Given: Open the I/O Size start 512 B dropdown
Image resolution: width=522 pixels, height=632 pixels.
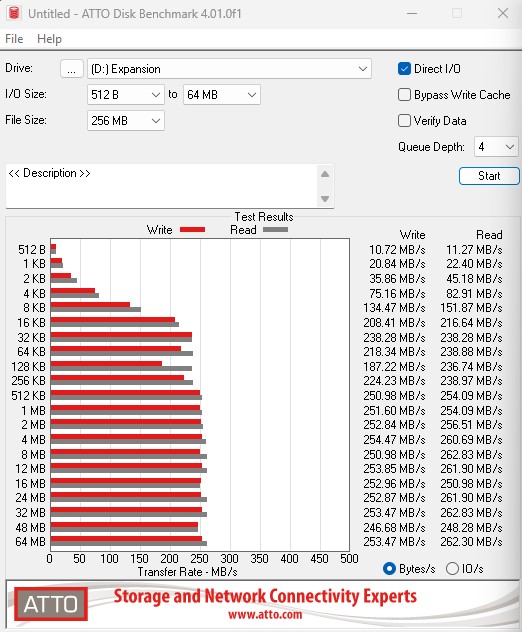Looking at the screenshot, I should pos(126,95).
